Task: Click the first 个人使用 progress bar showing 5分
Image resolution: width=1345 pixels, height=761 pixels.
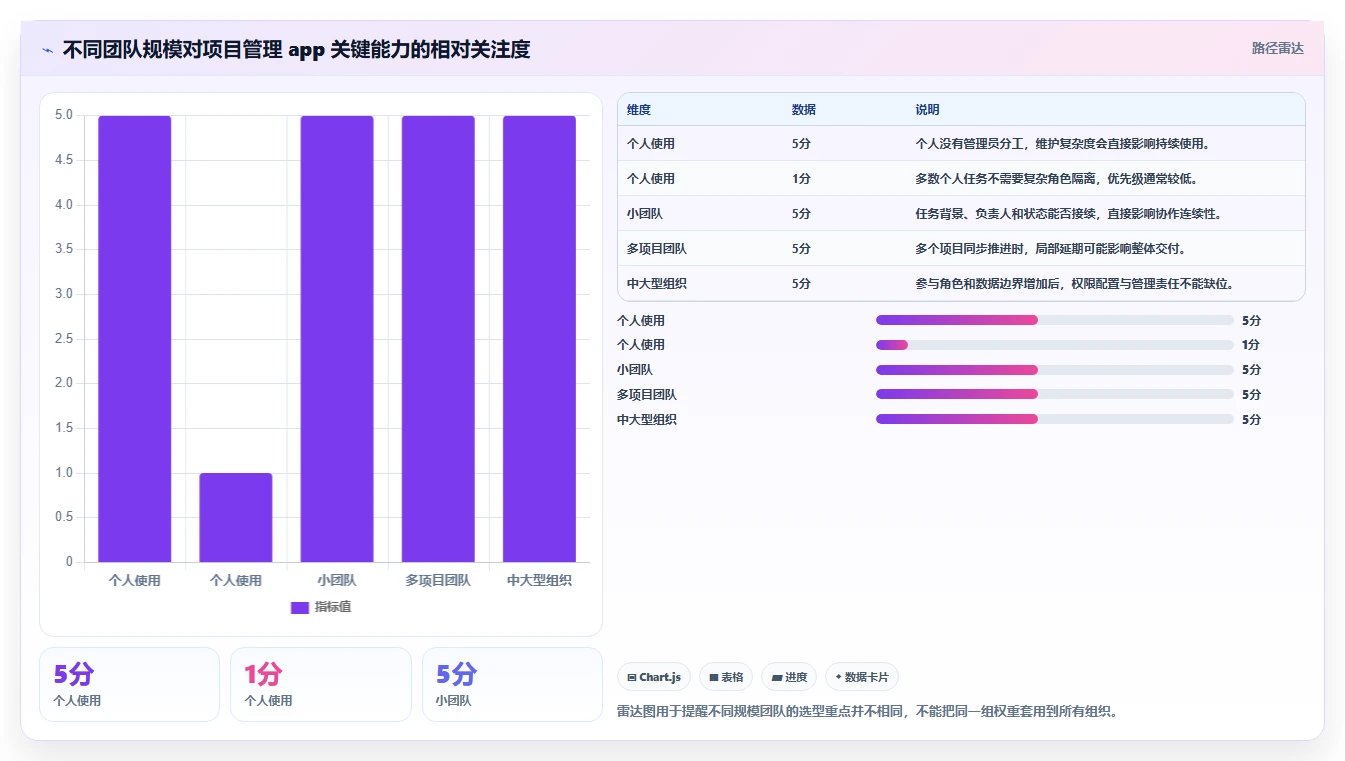Action: click(x=1055, y=320)
